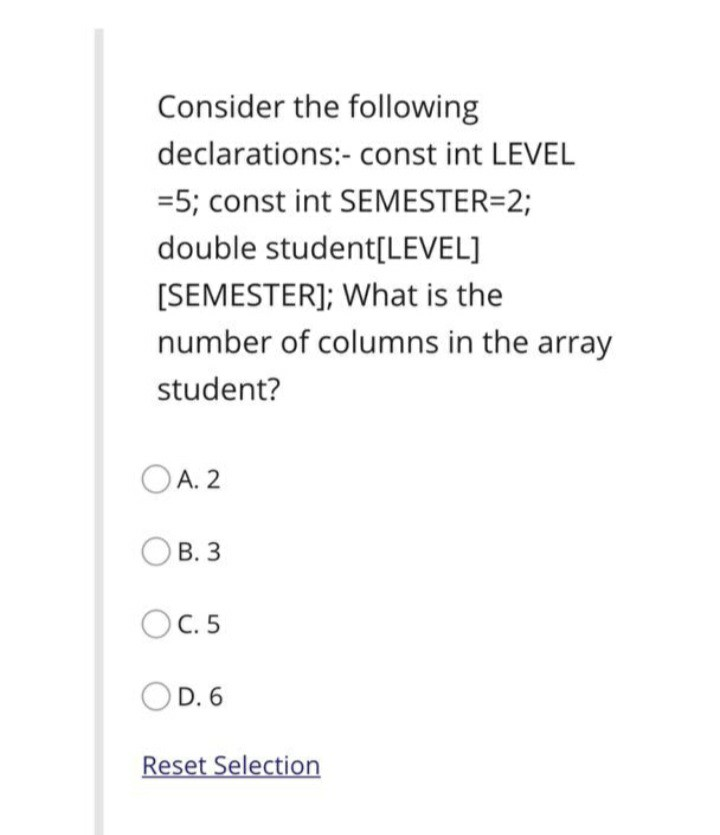Click the label text 'B. 3'
This screenshot has width=720, height=835.
pyautogui.click(x=195, y=551)
